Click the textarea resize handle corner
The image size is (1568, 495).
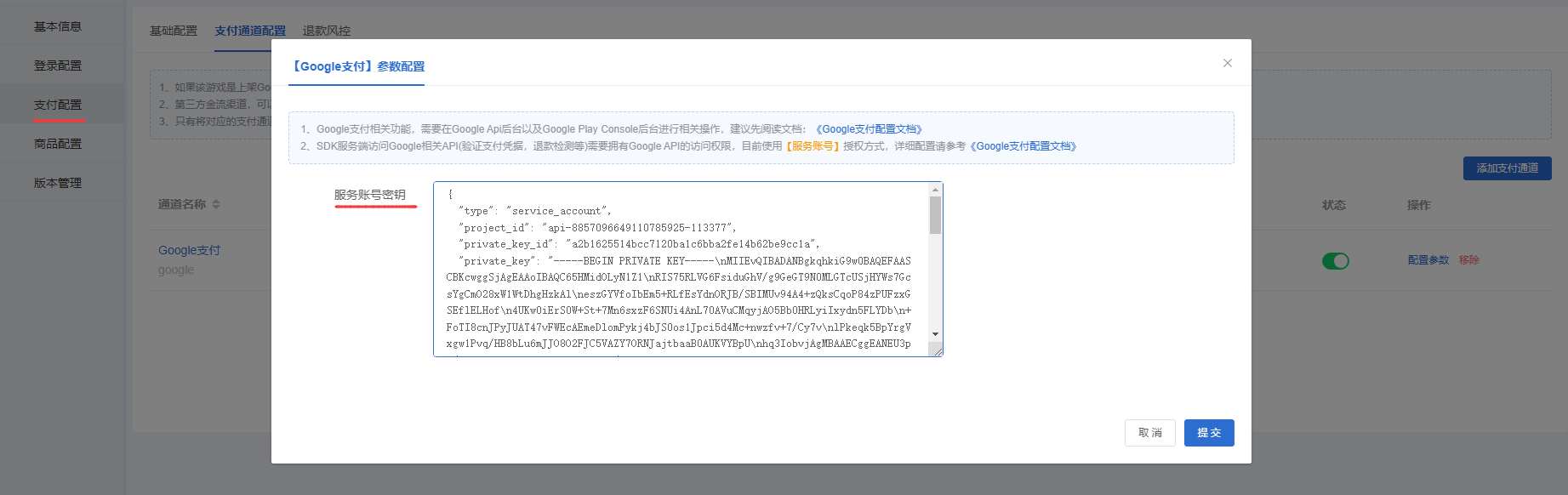coord(938,351)
